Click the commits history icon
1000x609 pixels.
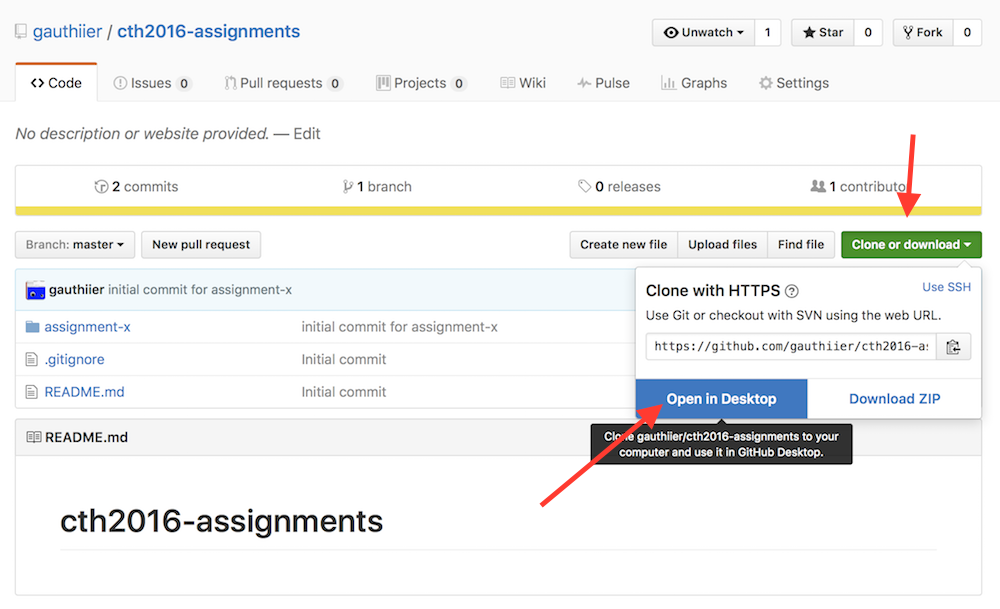click(x=101, y=187)
